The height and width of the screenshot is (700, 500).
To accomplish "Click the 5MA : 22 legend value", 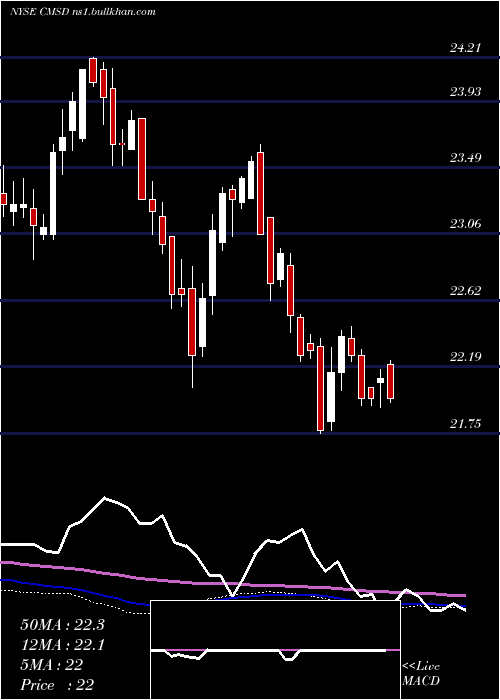I will tap(51, 665).
